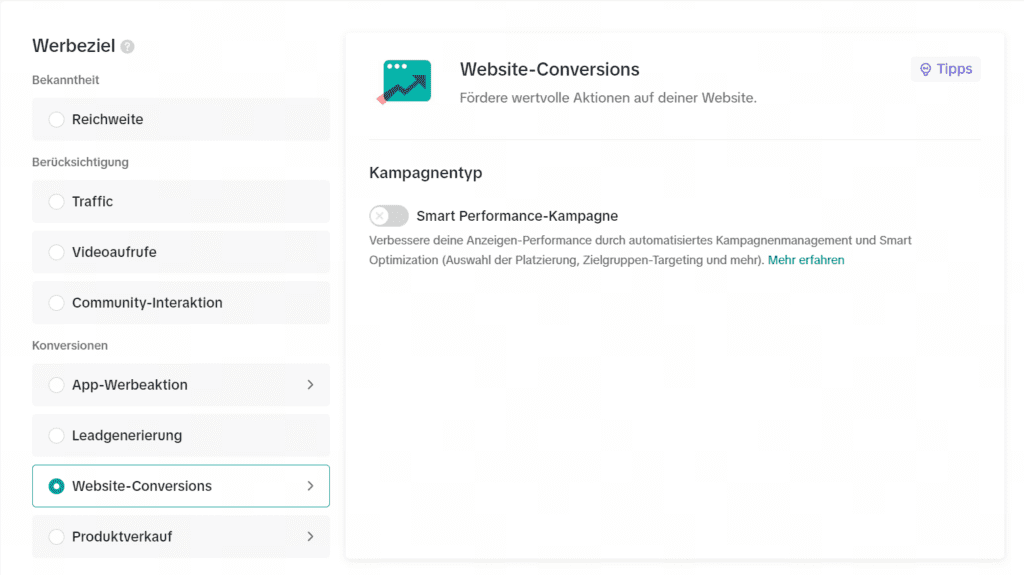Choose the Traffic objective radio button
Screen dimensions: 1024x575
tap(56, 202)
